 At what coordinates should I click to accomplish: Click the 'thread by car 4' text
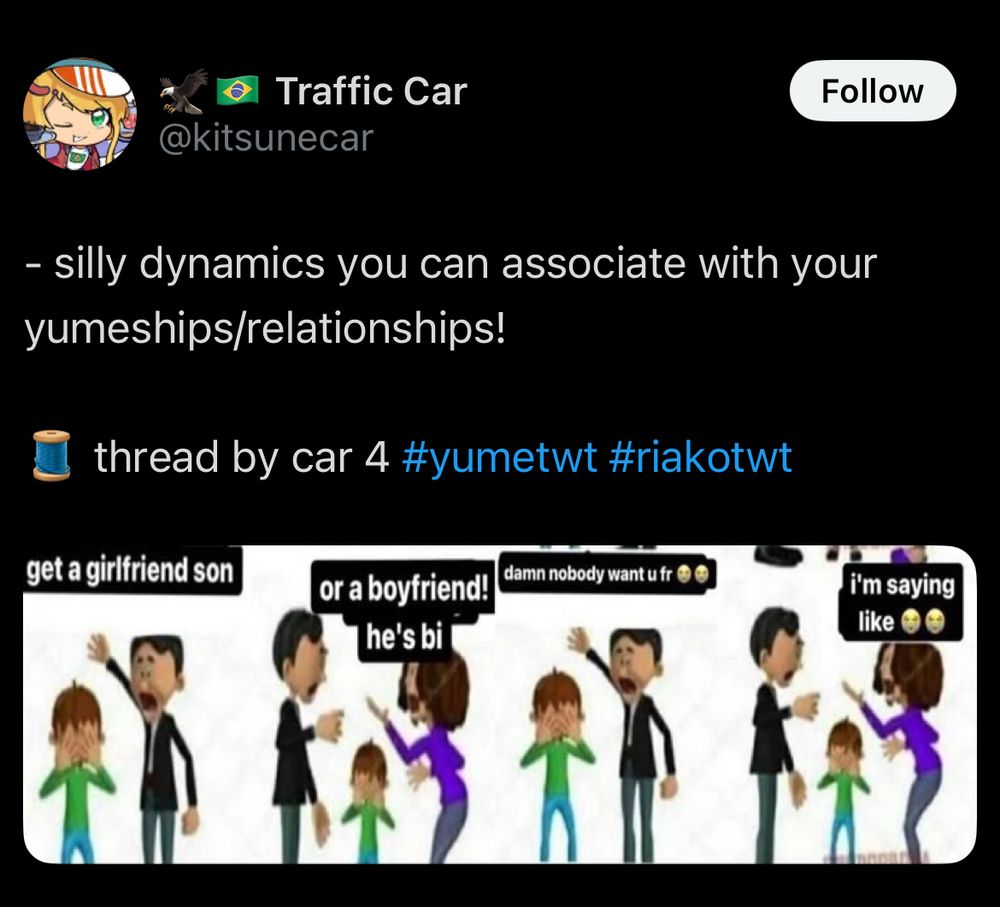pos(241,457)
